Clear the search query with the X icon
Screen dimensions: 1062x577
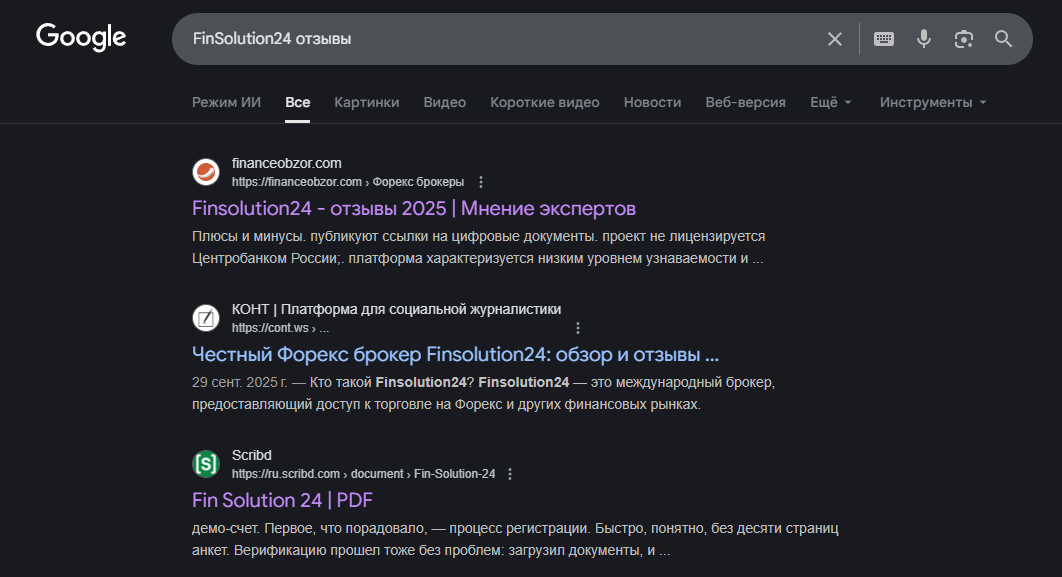835,38
